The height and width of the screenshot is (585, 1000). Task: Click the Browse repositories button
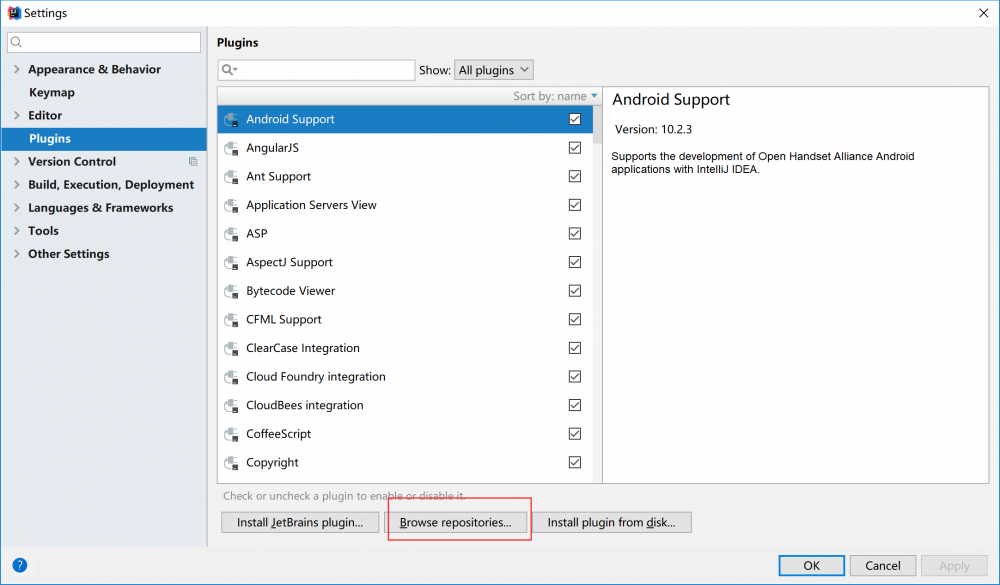pyautogui.click(x=455, y=523)
